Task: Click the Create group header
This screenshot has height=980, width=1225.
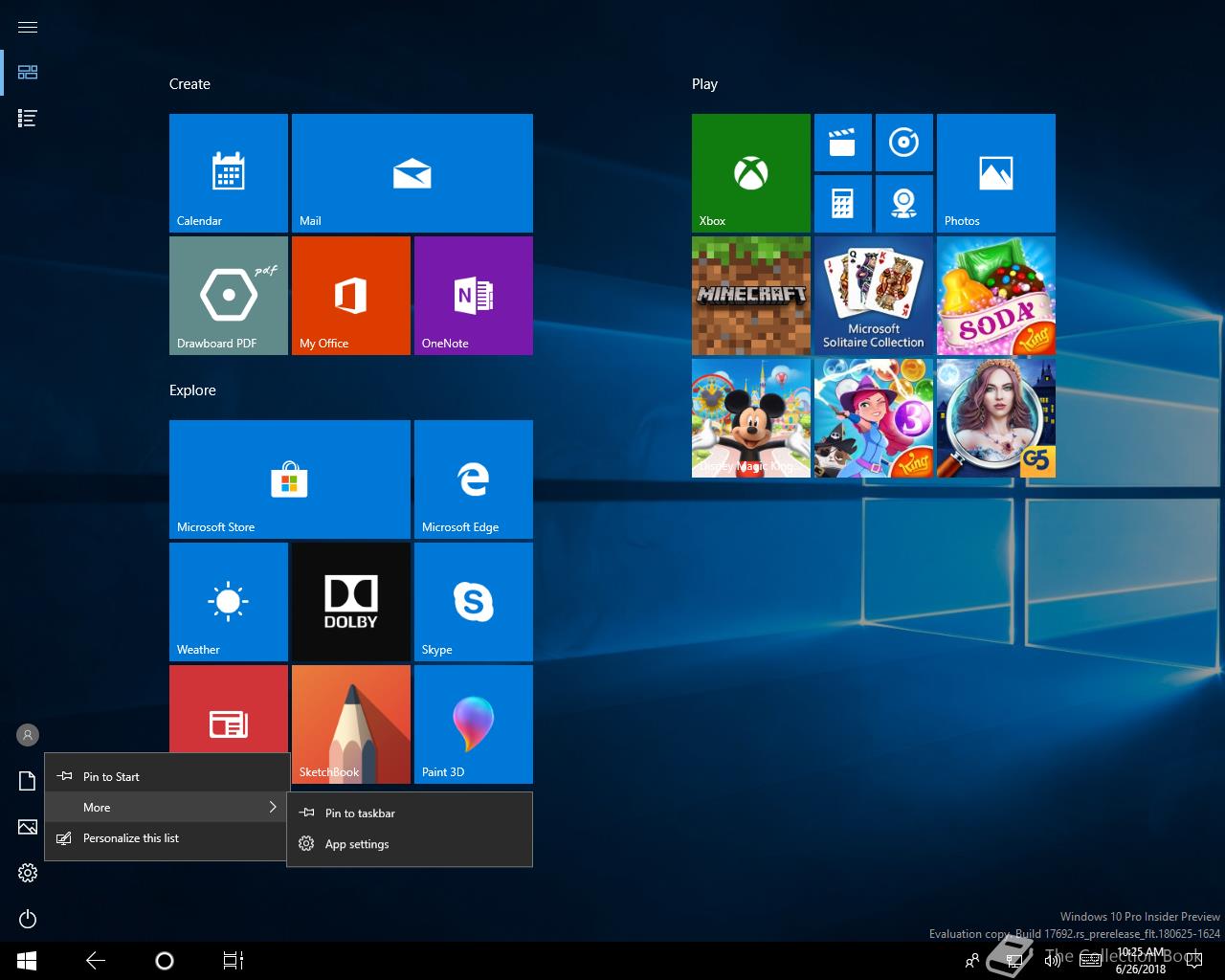Action: pyautogui.click(x=189, y=84)
